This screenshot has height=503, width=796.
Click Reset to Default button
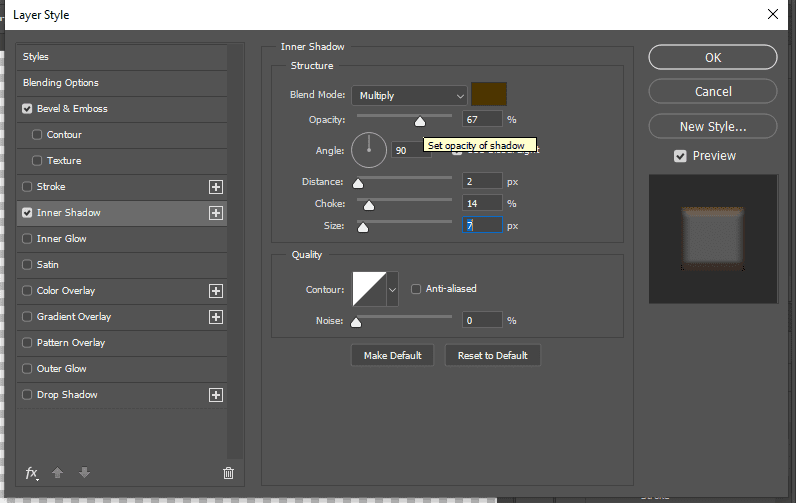pyautogui.click(x=492, y=355)
